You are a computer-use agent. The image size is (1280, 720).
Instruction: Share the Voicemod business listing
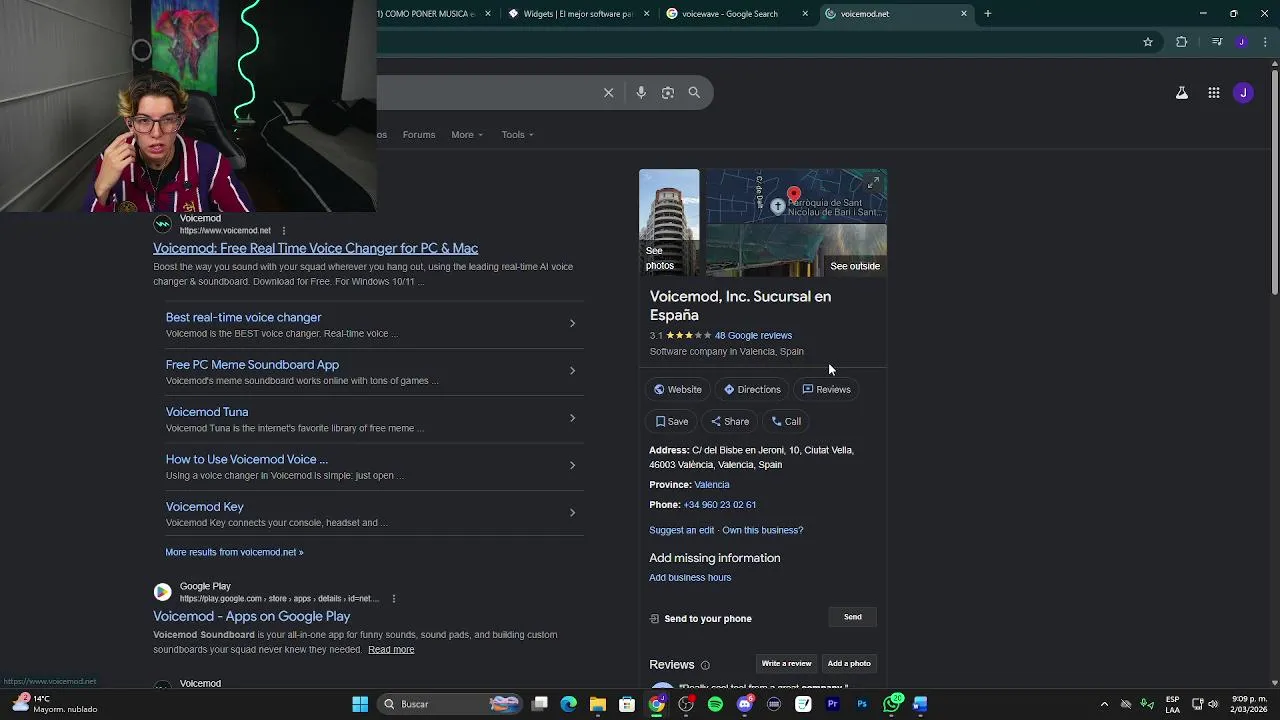(730, 422)
